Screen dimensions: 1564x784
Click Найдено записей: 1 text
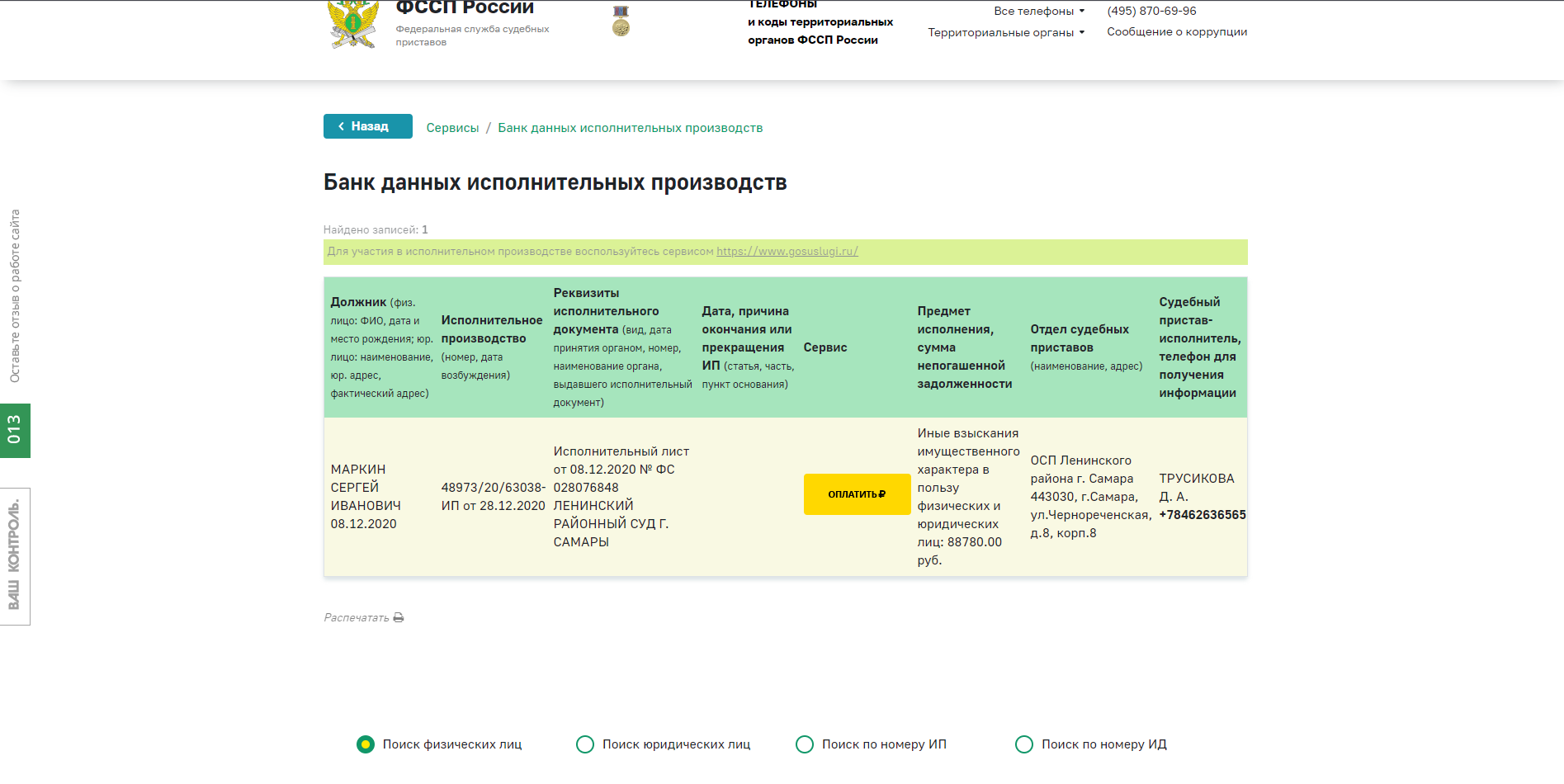[x=376, y=230]
